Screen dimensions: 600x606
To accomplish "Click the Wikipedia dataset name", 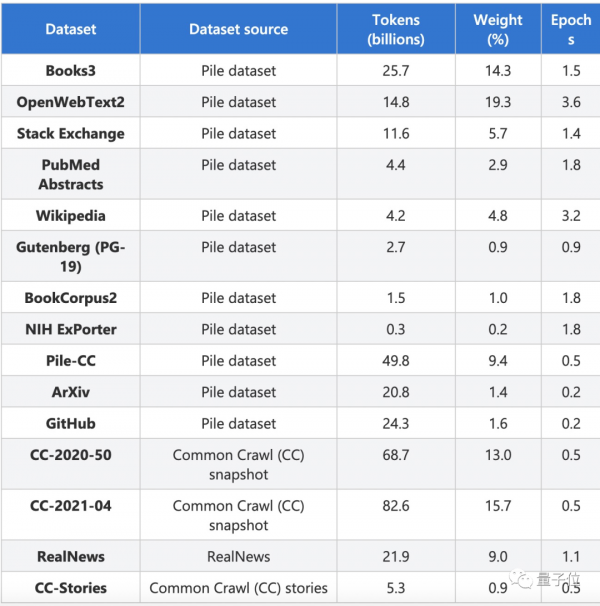I will (71, 215).
